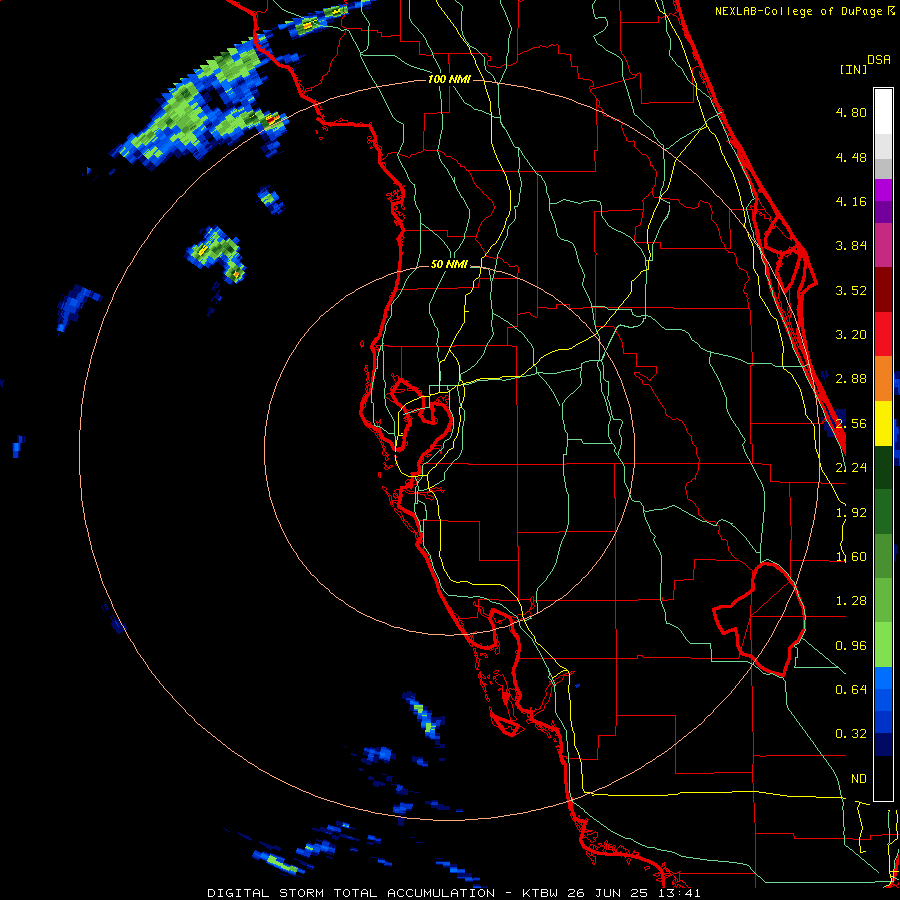Click the 4.16 legend value
The width and height of the screenshot is (900, 900).
[x=851, y=201]
